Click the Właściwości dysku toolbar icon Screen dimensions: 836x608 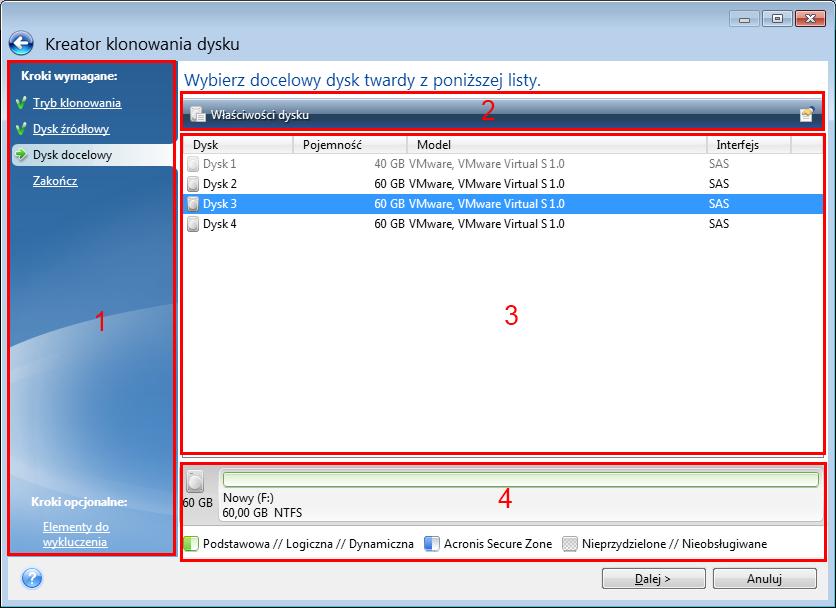pos(198,114)
